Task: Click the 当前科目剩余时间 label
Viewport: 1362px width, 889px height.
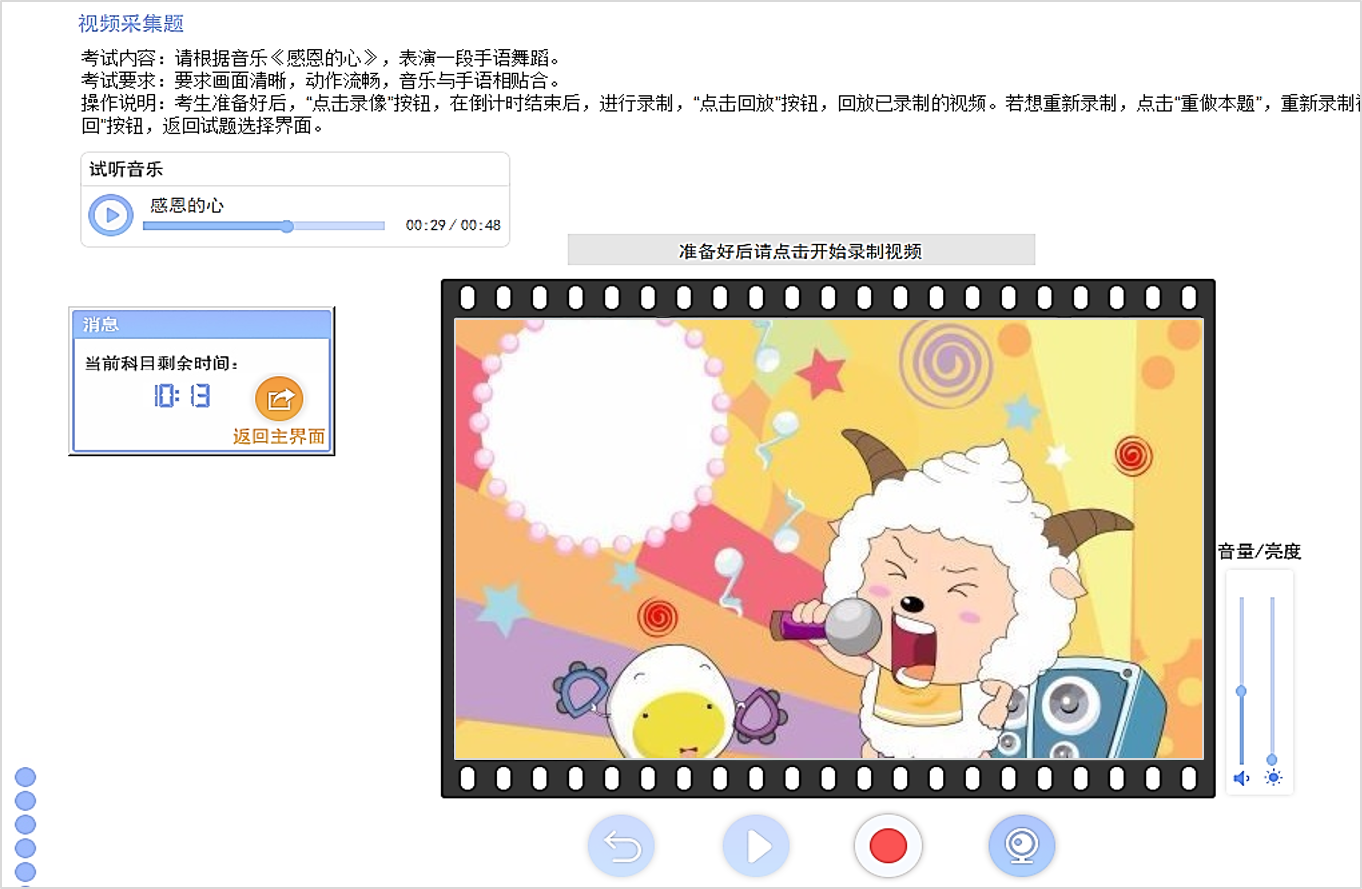Action: pos(162,363)
